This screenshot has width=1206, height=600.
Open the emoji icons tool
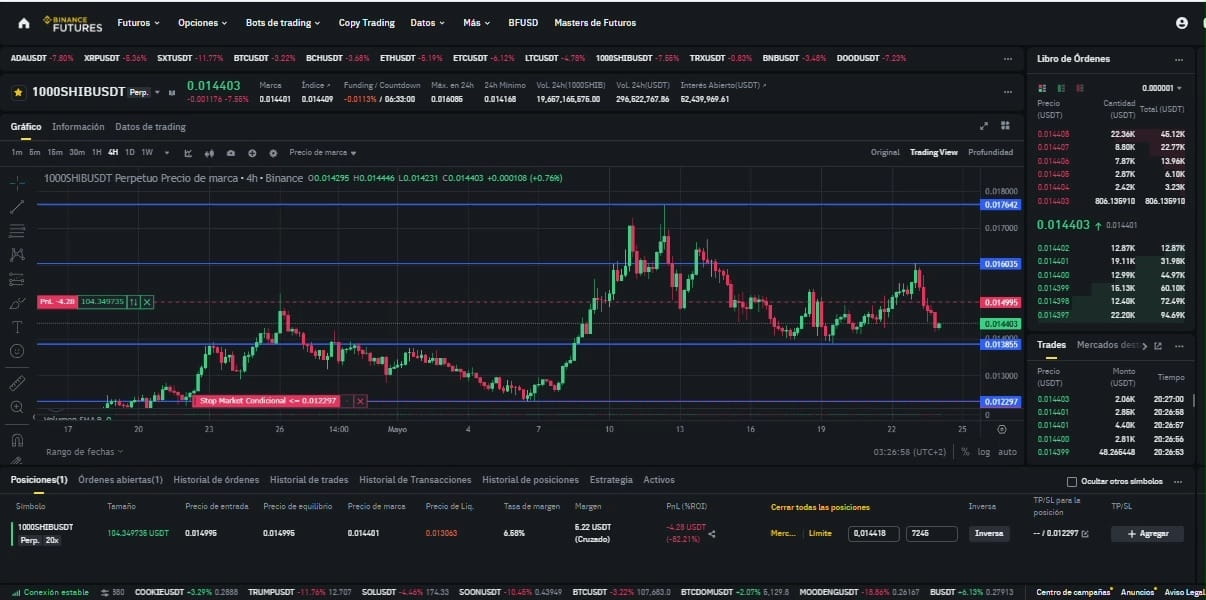(x=17, y=351)
